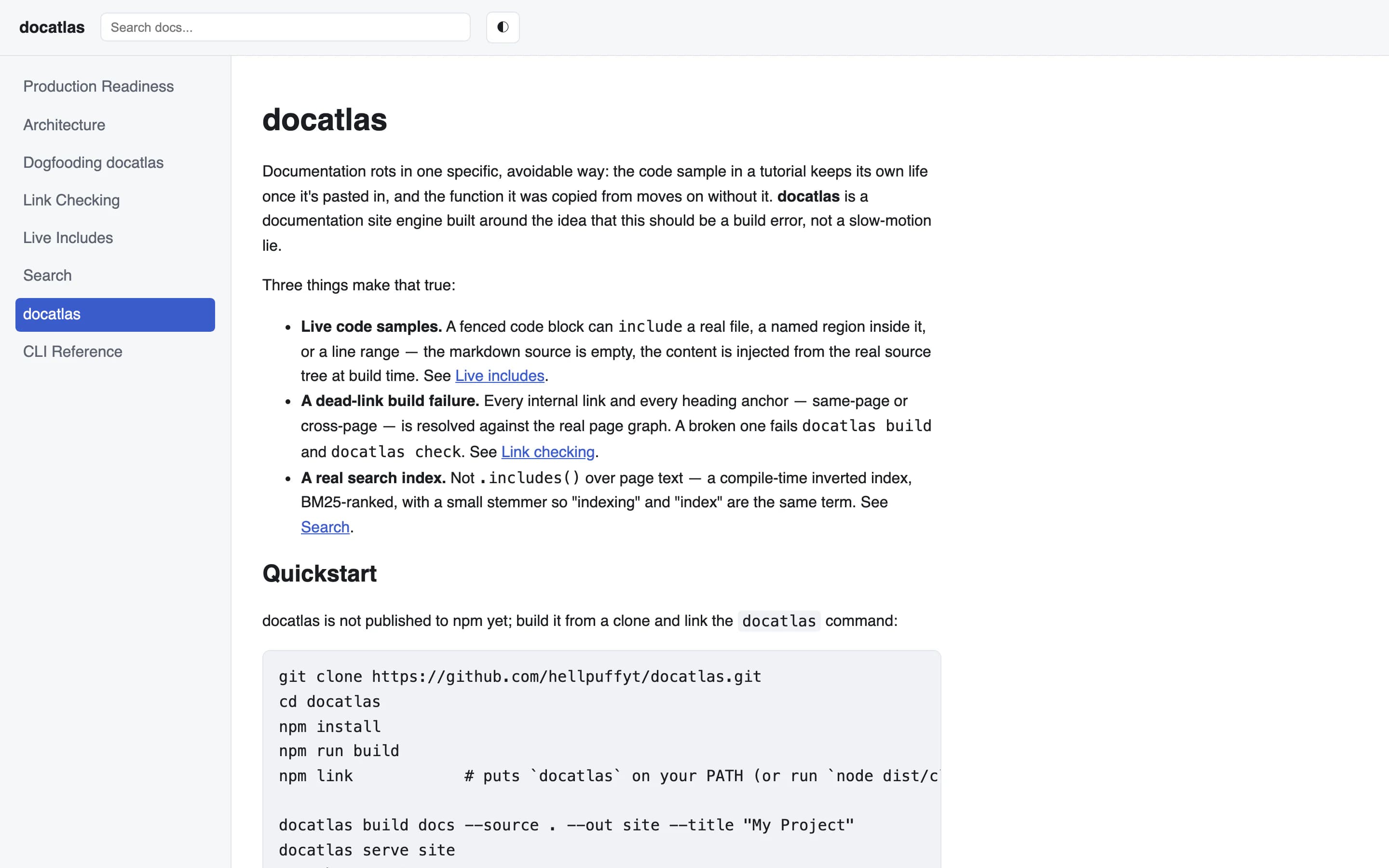The width and height of the screenshot is (1389, 868).
Task: Click the 'cd docatlas' code line
Action: point(330,702)
